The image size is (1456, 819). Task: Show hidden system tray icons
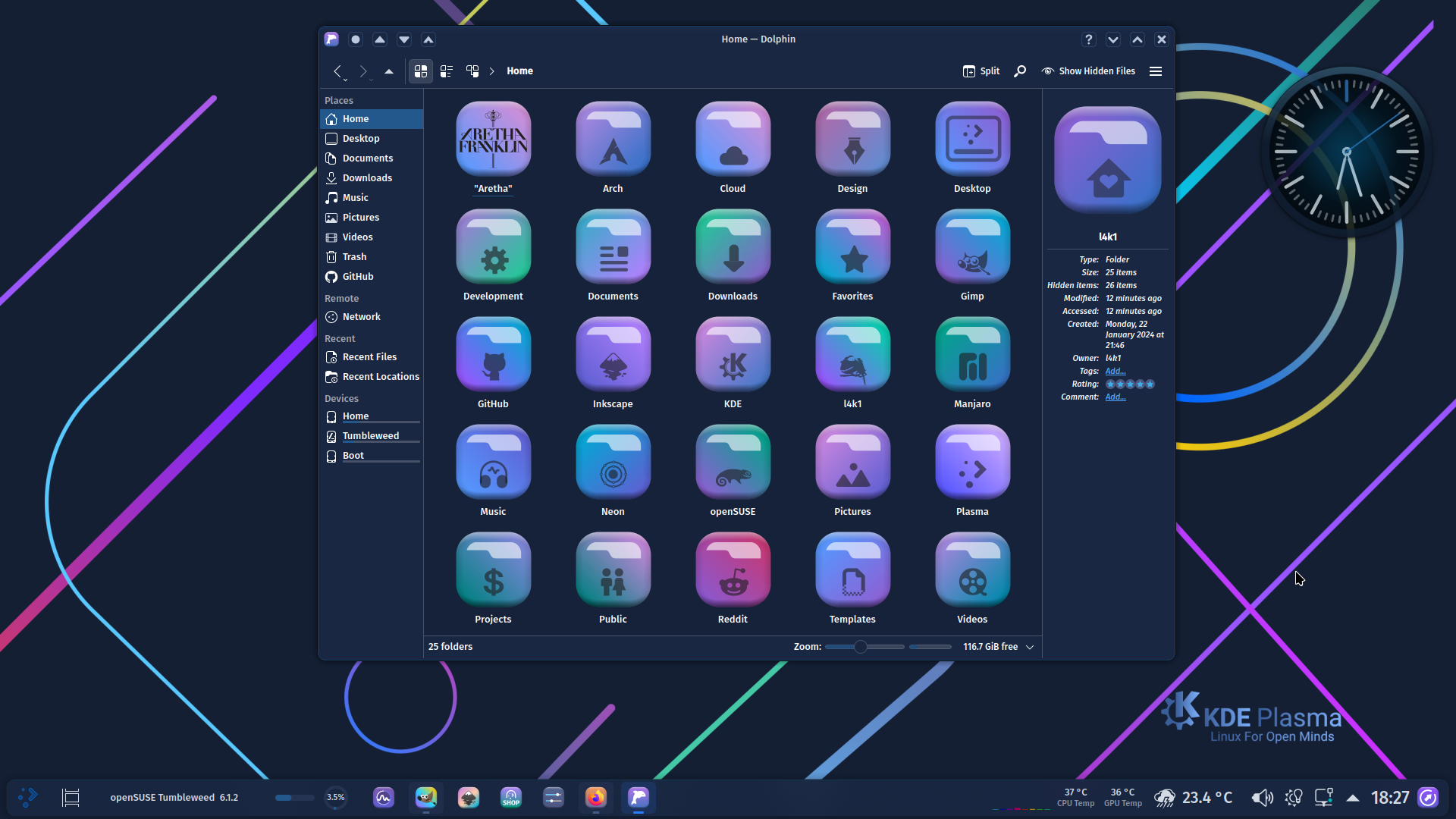point(1352,798)
